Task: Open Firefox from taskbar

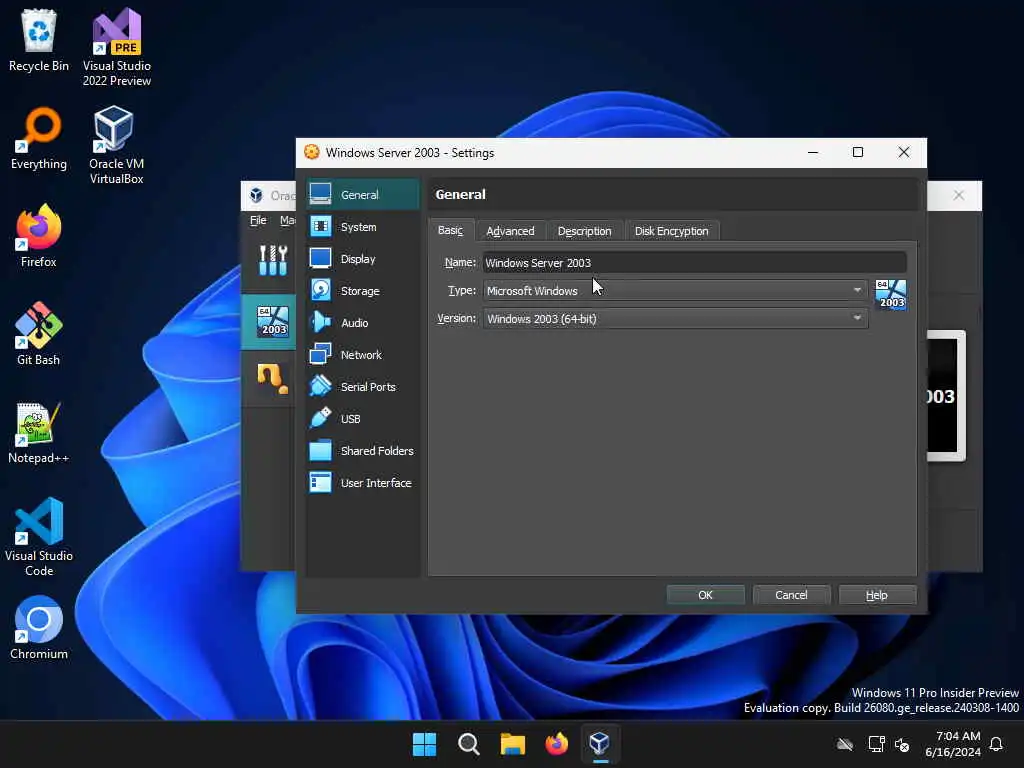Action: tap(556, 744)
